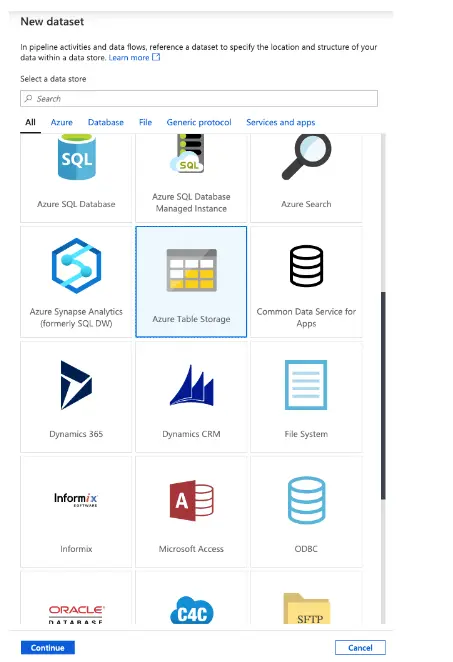The height and width of the screenshot is (662, 453).
Task: Click the Continue button
Action: click(48, 648)
